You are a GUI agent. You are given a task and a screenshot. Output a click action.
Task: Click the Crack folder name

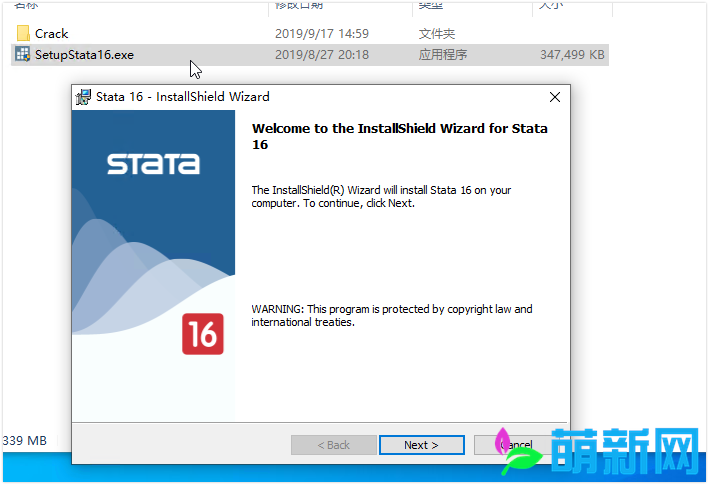click(52, 33)
